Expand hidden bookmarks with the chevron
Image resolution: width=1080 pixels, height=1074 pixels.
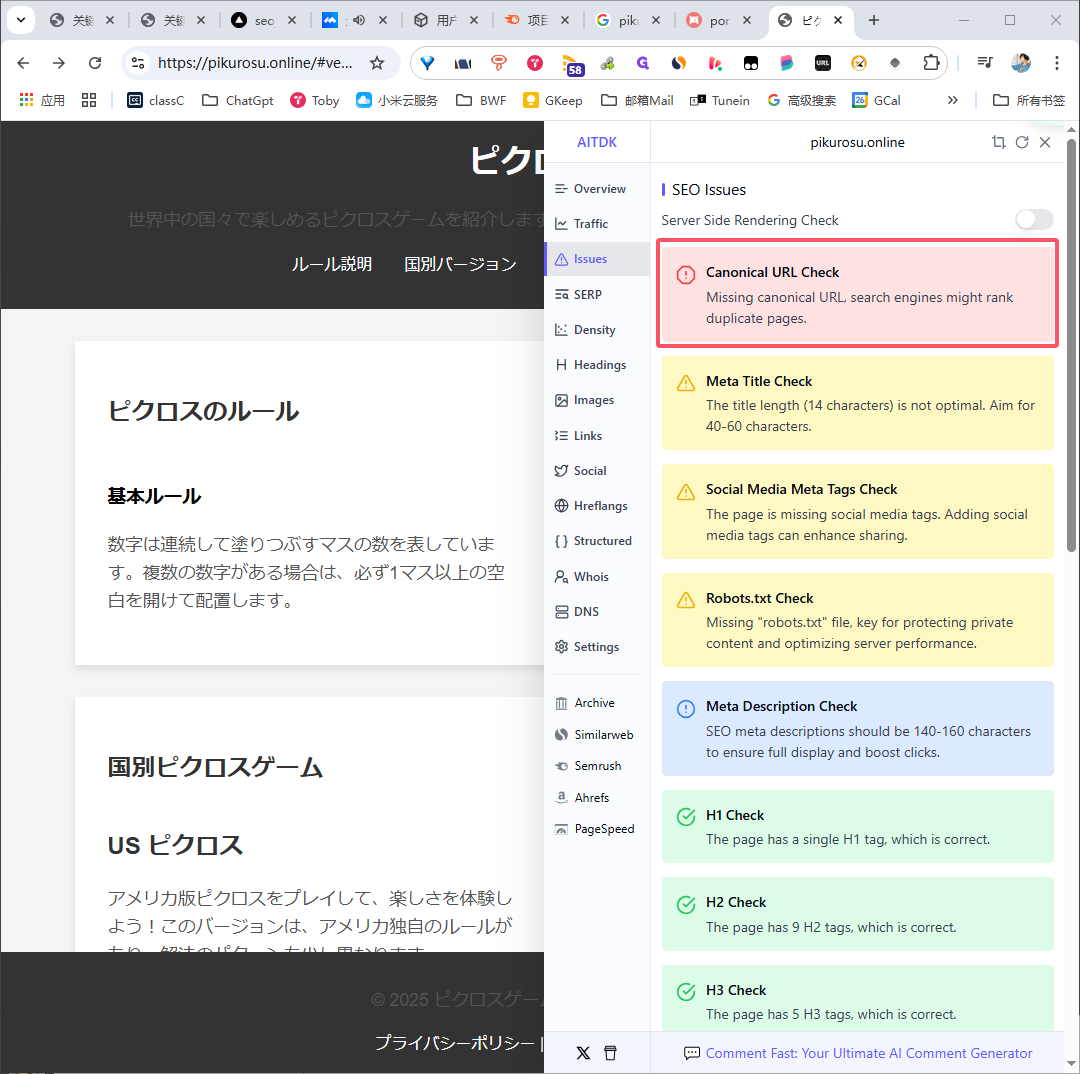(x=953, y=101)
